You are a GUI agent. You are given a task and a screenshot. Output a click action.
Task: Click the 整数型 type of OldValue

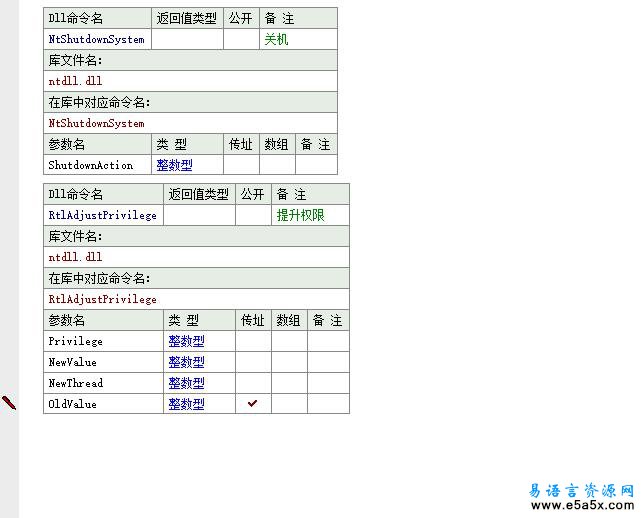point(186,404)
